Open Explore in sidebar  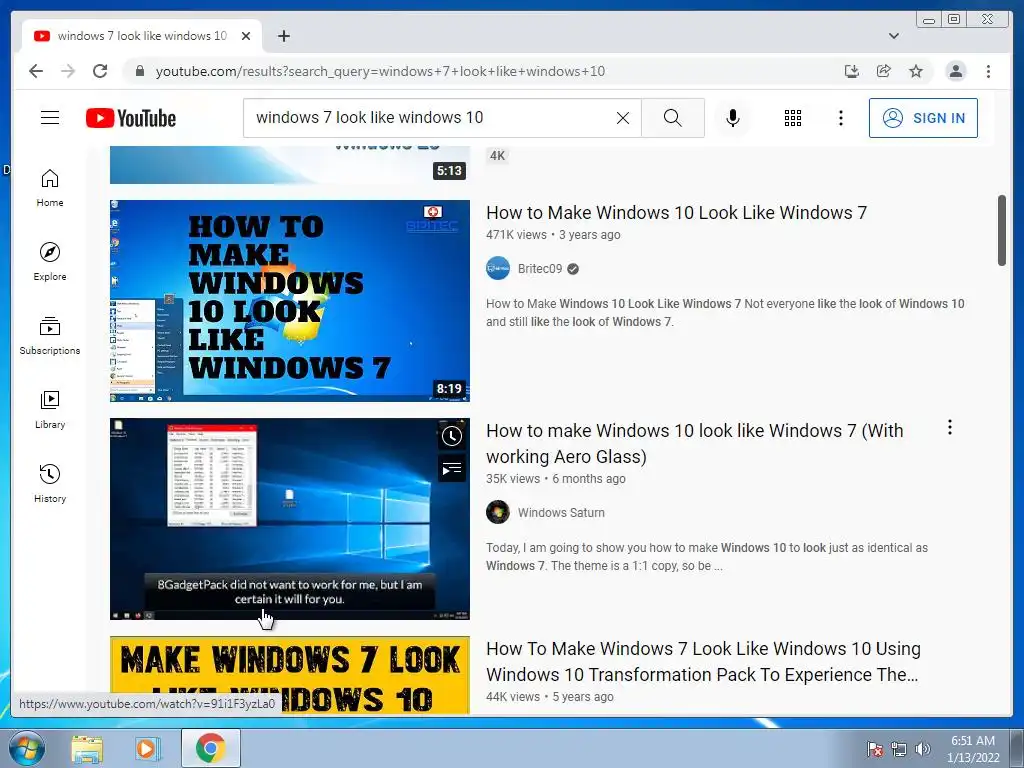[50, 262]
